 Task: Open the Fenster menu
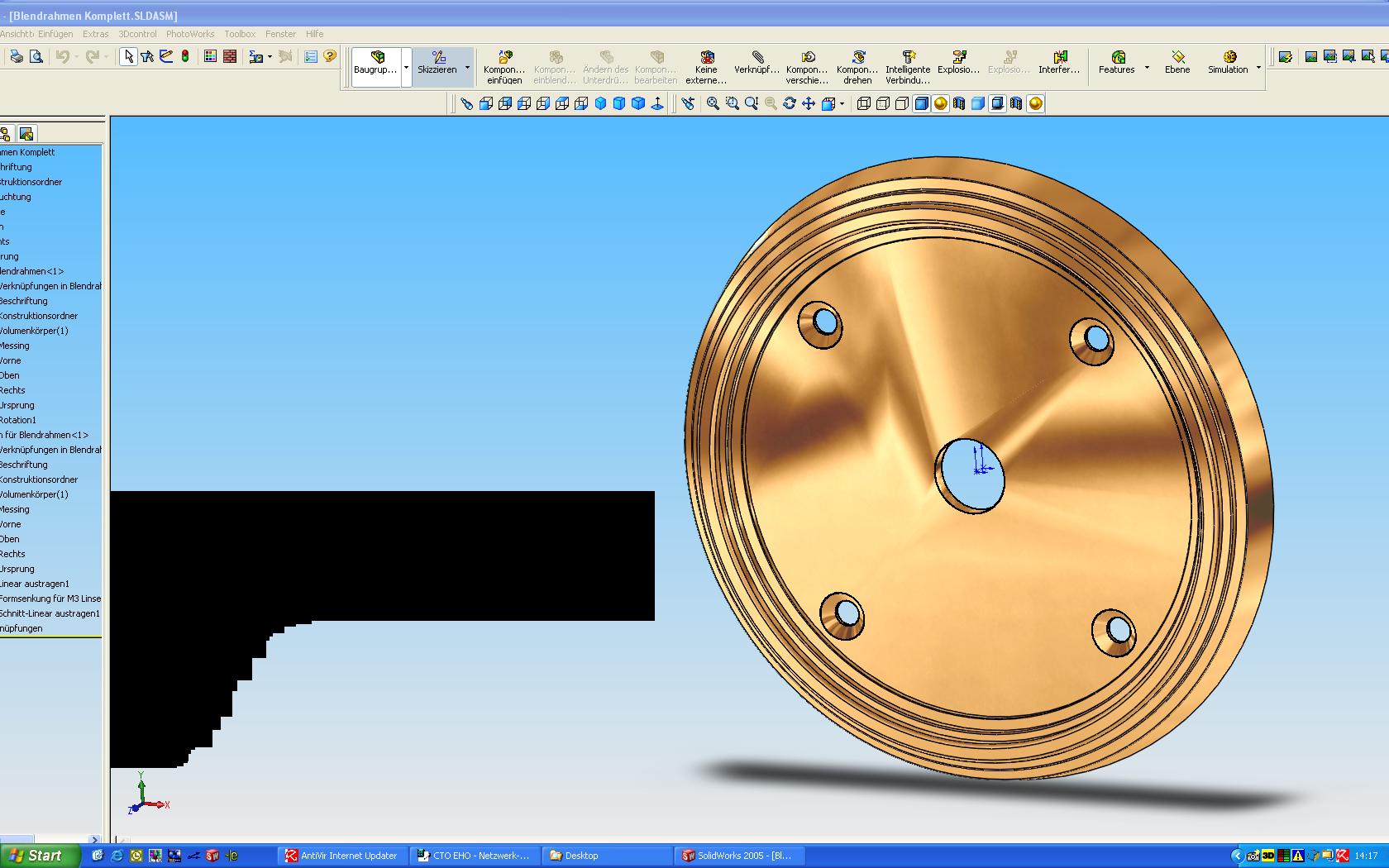(280, 34)
